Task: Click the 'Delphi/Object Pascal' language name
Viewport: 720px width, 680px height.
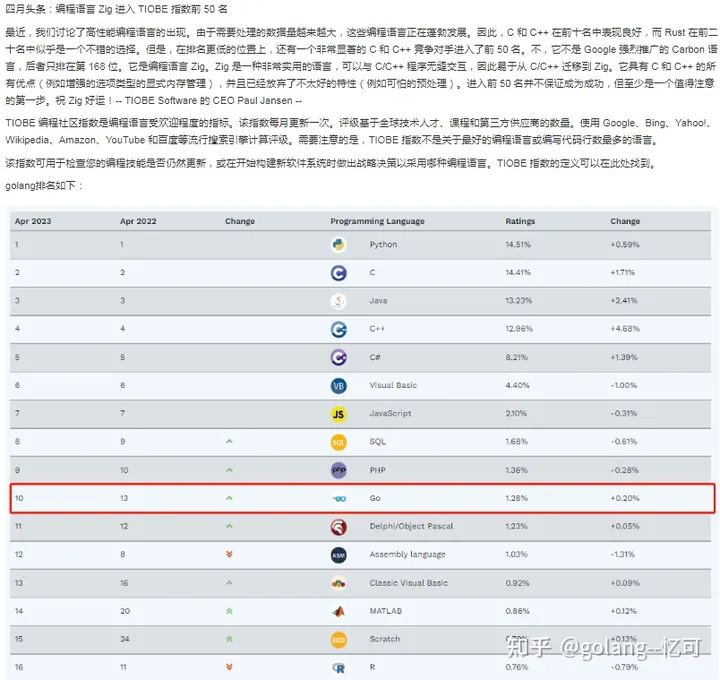Action: point(411,526)
